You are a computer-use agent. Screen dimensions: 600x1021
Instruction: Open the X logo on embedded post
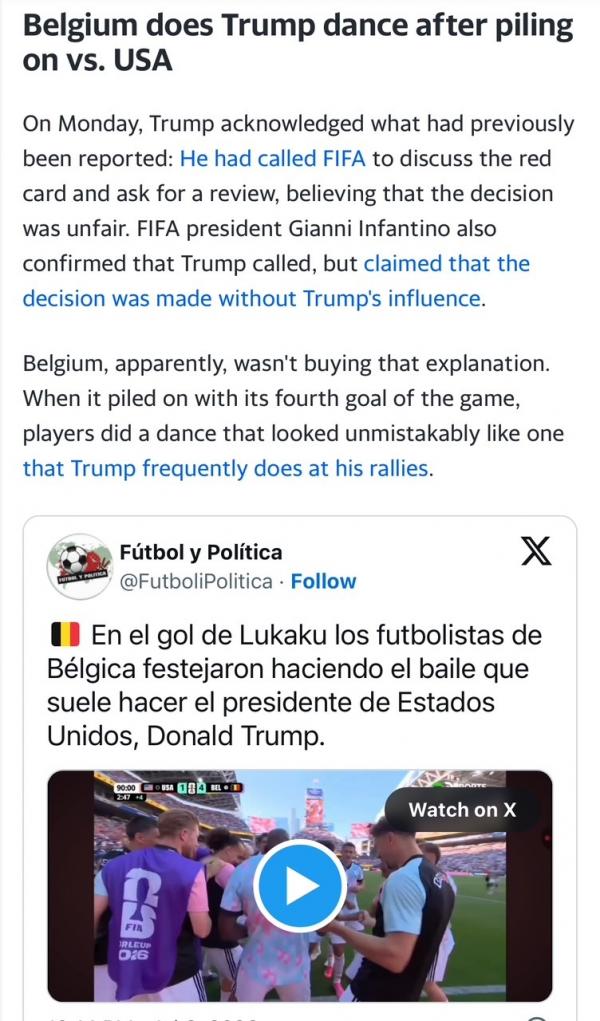click(x=536, y=552)
